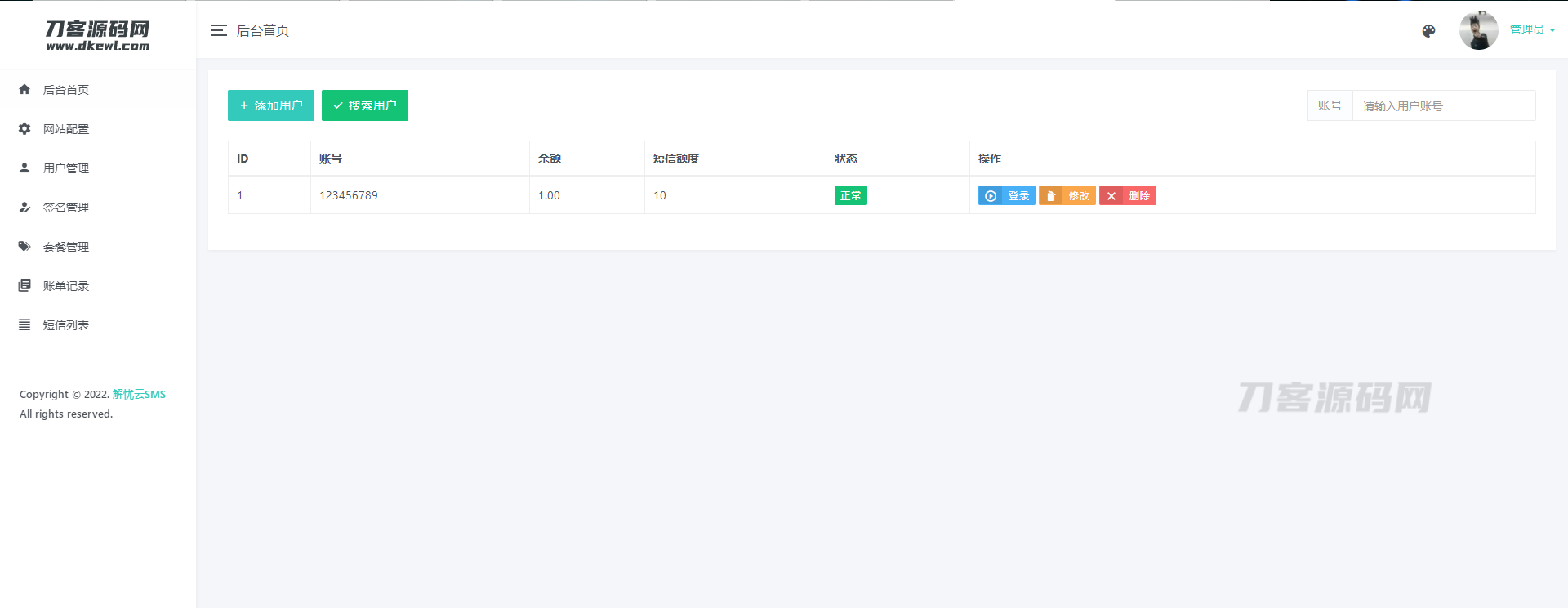Viewport: 1568px width, 608px height.
Task: Open the 解忧云SMS footer link
Action: point(139,394)
